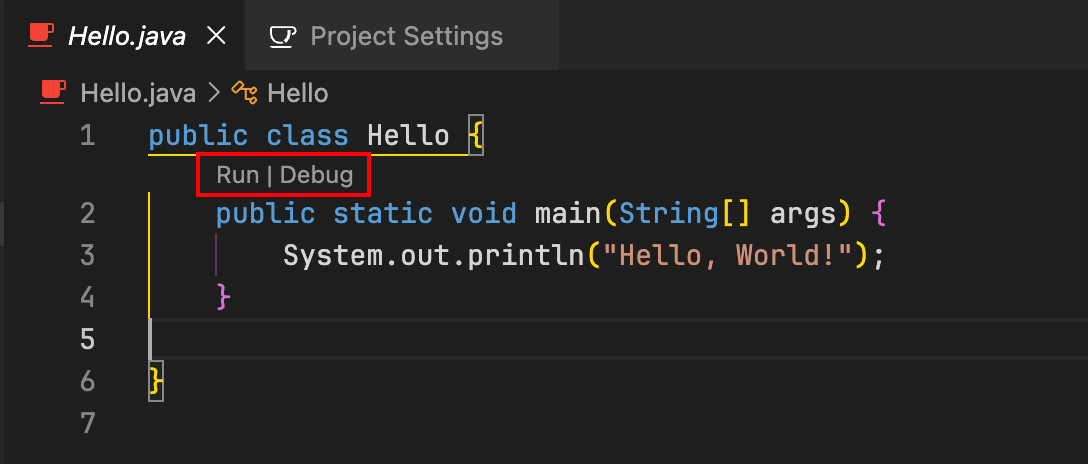The width and height of the screenshot is (1088, 464).
Task: Run the main method via CodeLens
Action: [237, 175]
